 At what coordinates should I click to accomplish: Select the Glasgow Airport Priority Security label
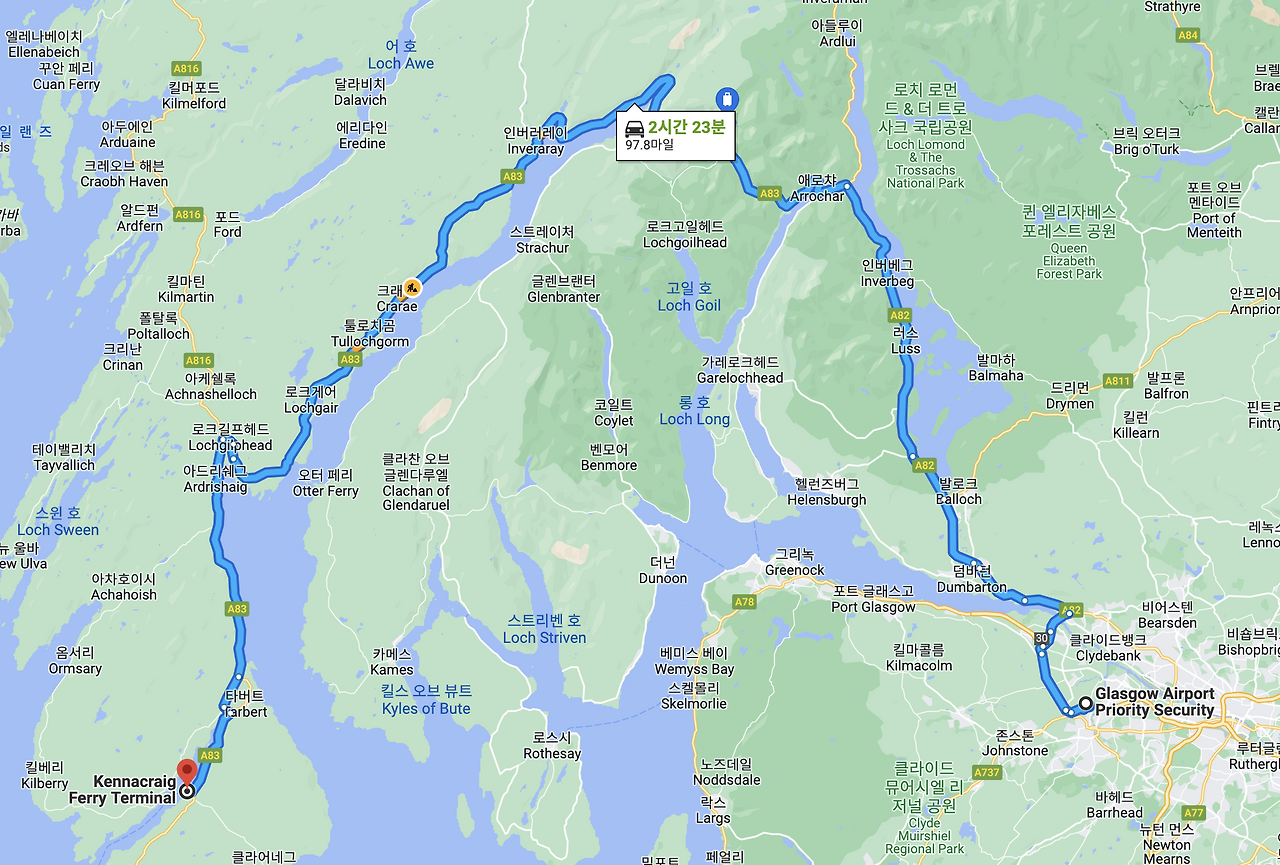[x=1155, y=702]
